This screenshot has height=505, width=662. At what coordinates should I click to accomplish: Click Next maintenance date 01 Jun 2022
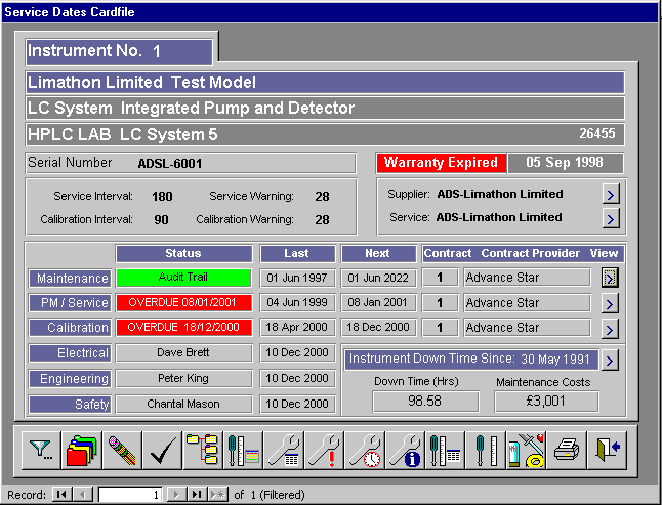[378, 278]
